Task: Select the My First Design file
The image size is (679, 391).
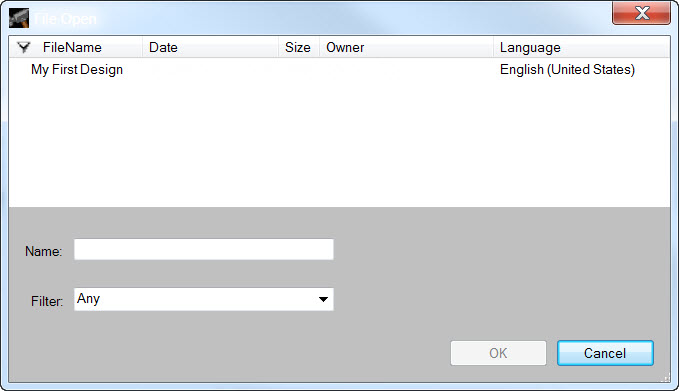Action: 77,69
